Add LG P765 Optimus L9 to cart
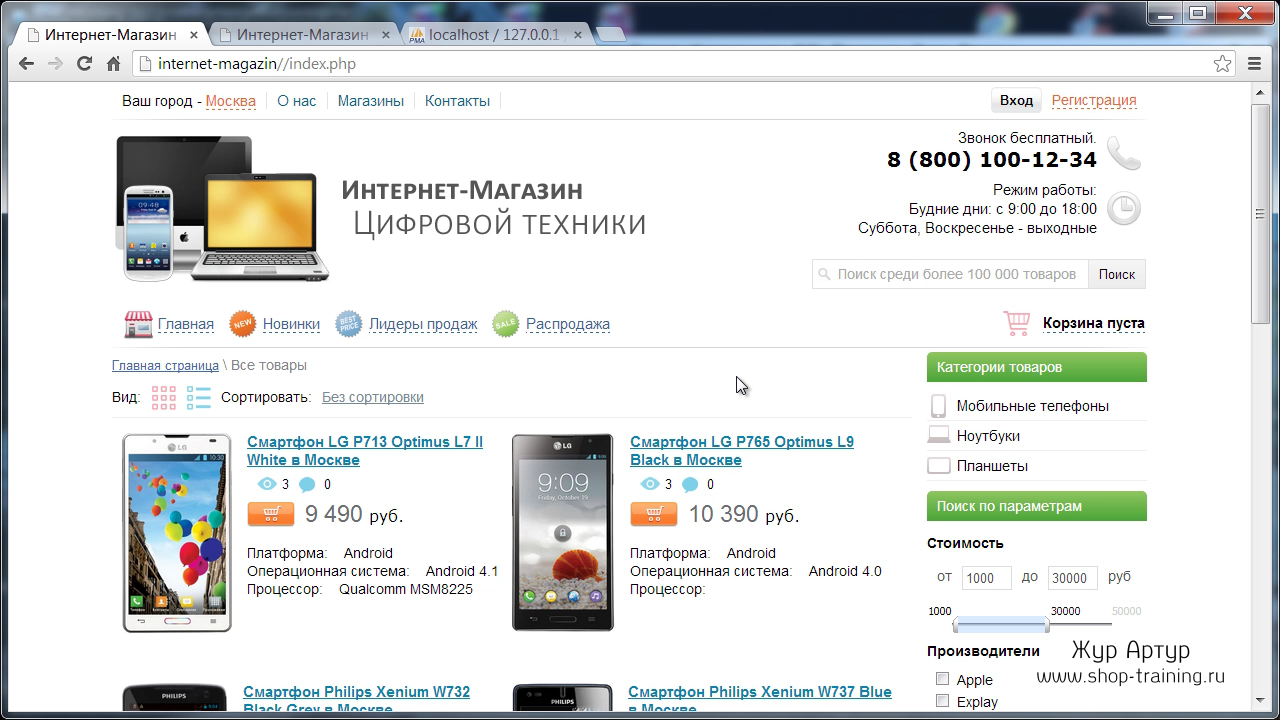This screenshot has height=720, width=1280. (654, 514)
